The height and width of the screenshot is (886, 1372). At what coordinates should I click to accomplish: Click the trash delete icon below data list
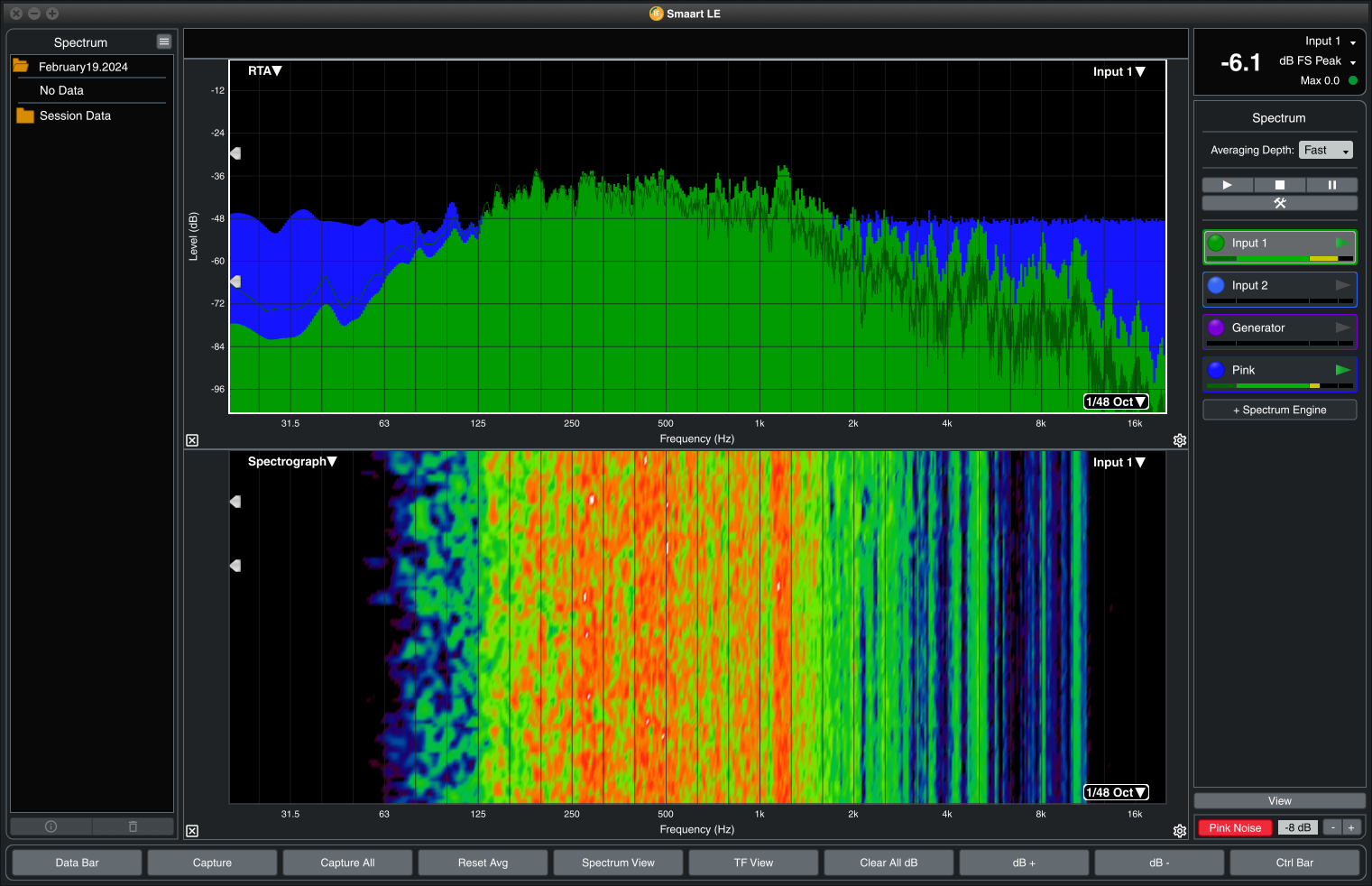pos(133,826)
